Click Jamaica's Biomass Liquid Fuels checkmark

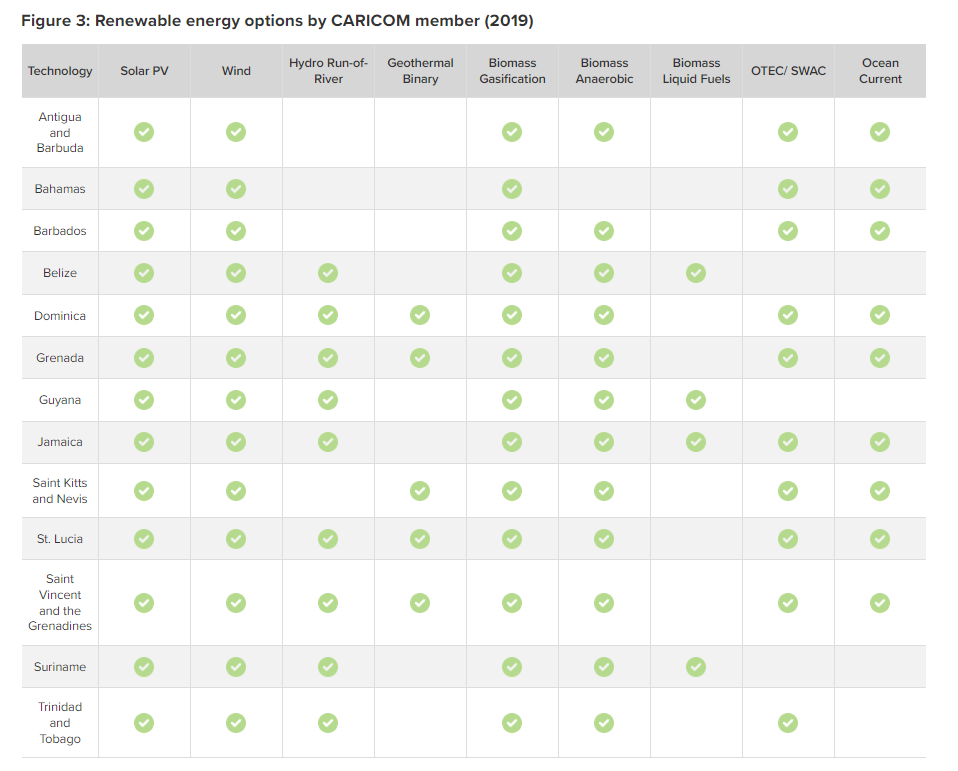click(696, 442)
